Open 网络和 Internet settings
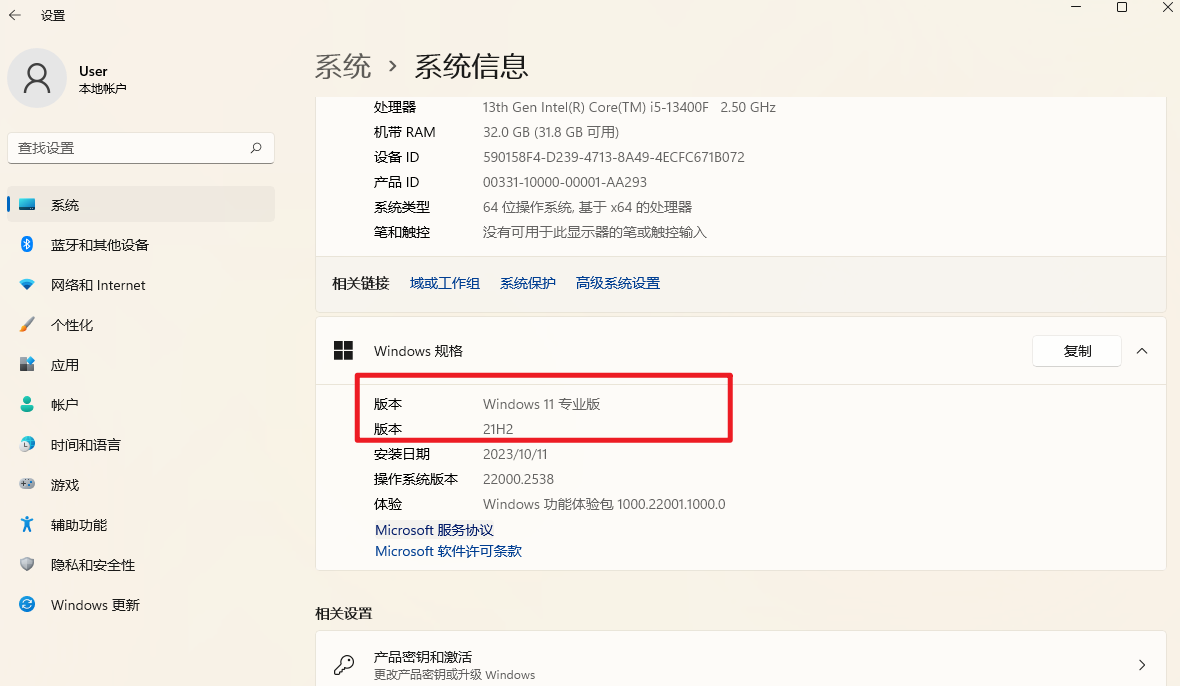This screenshot has height=686, width=1180. [98, 285]
